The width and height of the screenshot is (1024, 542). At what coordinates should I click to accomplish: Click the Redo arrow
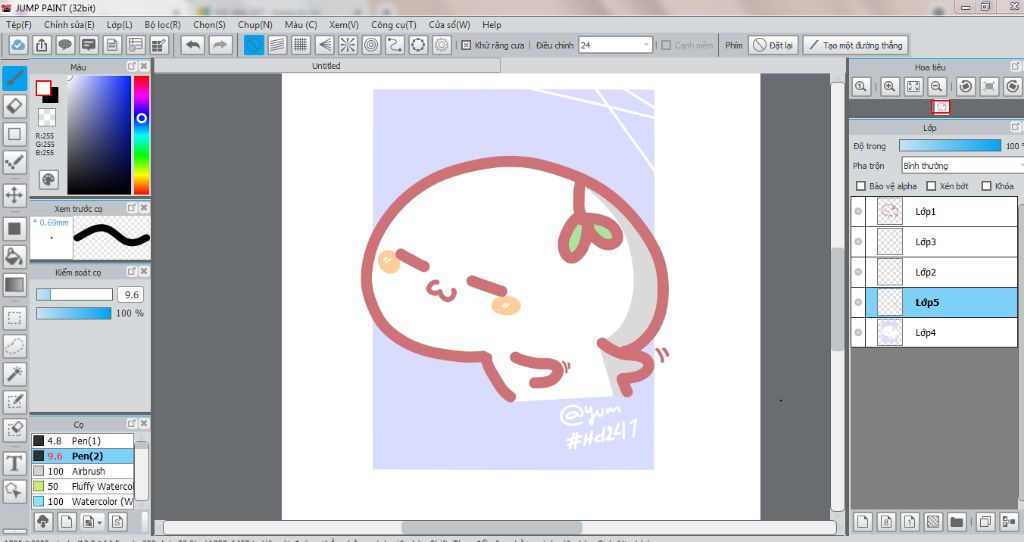[x=220, y=45]
